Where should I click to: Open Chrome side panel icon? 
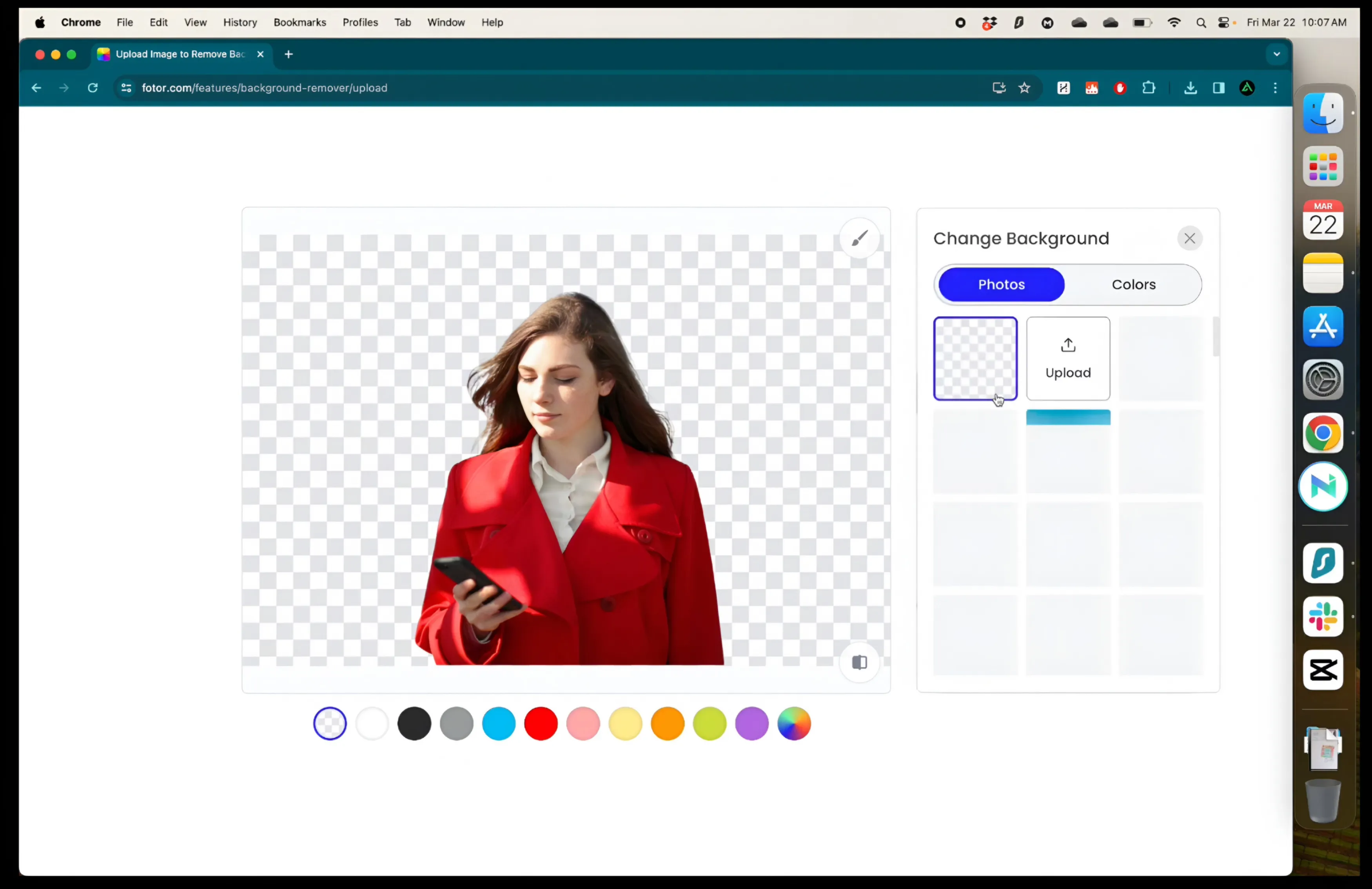tap(1218, 88)
